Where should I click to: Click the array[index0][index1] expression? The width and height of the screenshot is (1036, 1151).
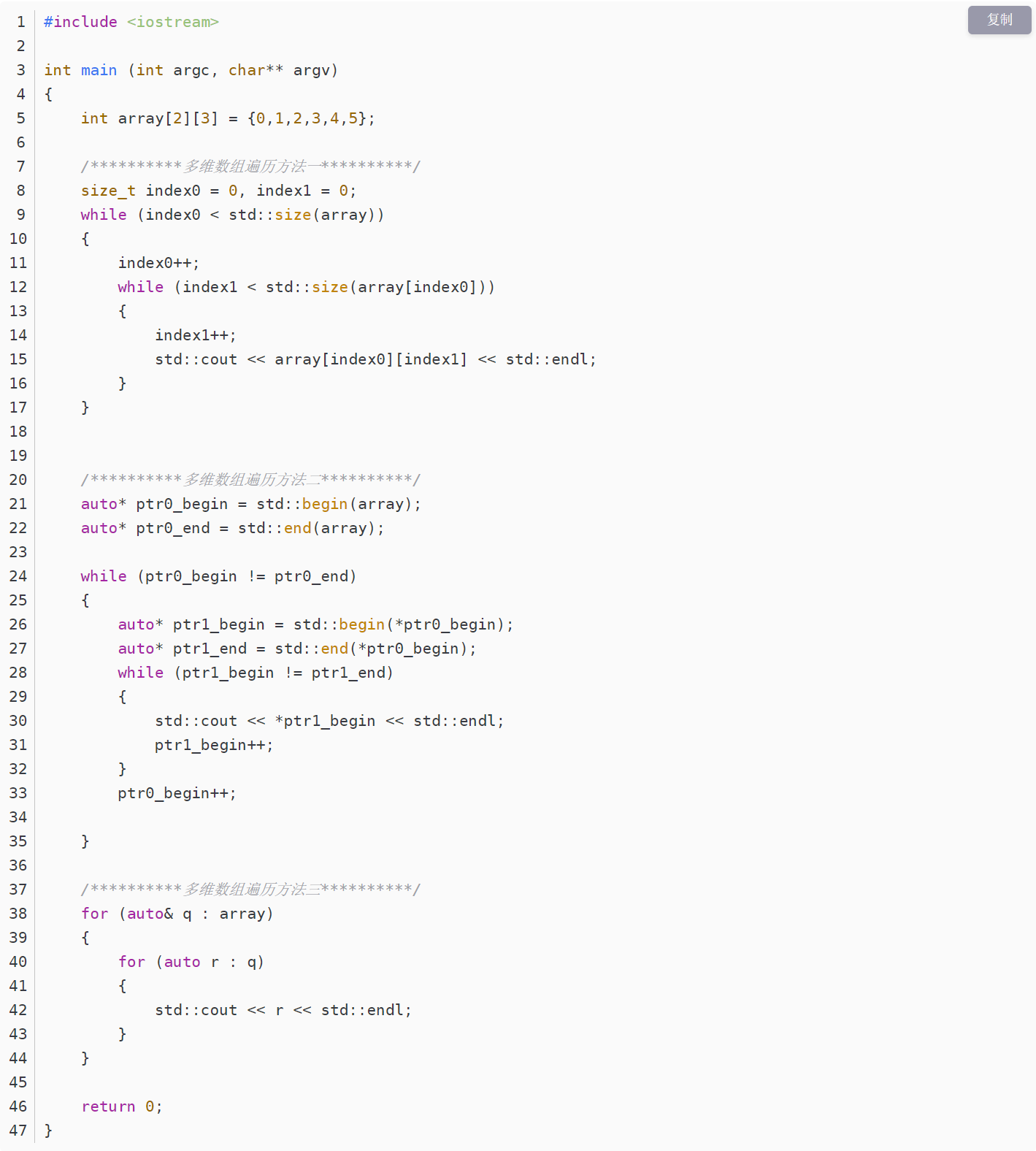(x=371, y=359)
